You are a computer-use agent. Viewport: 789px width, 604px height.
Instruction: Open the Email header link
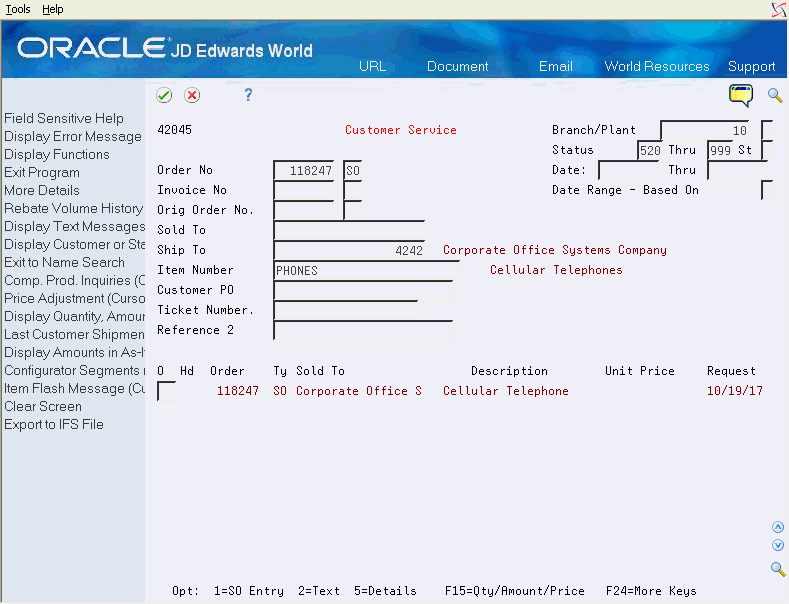click(556, 66)
